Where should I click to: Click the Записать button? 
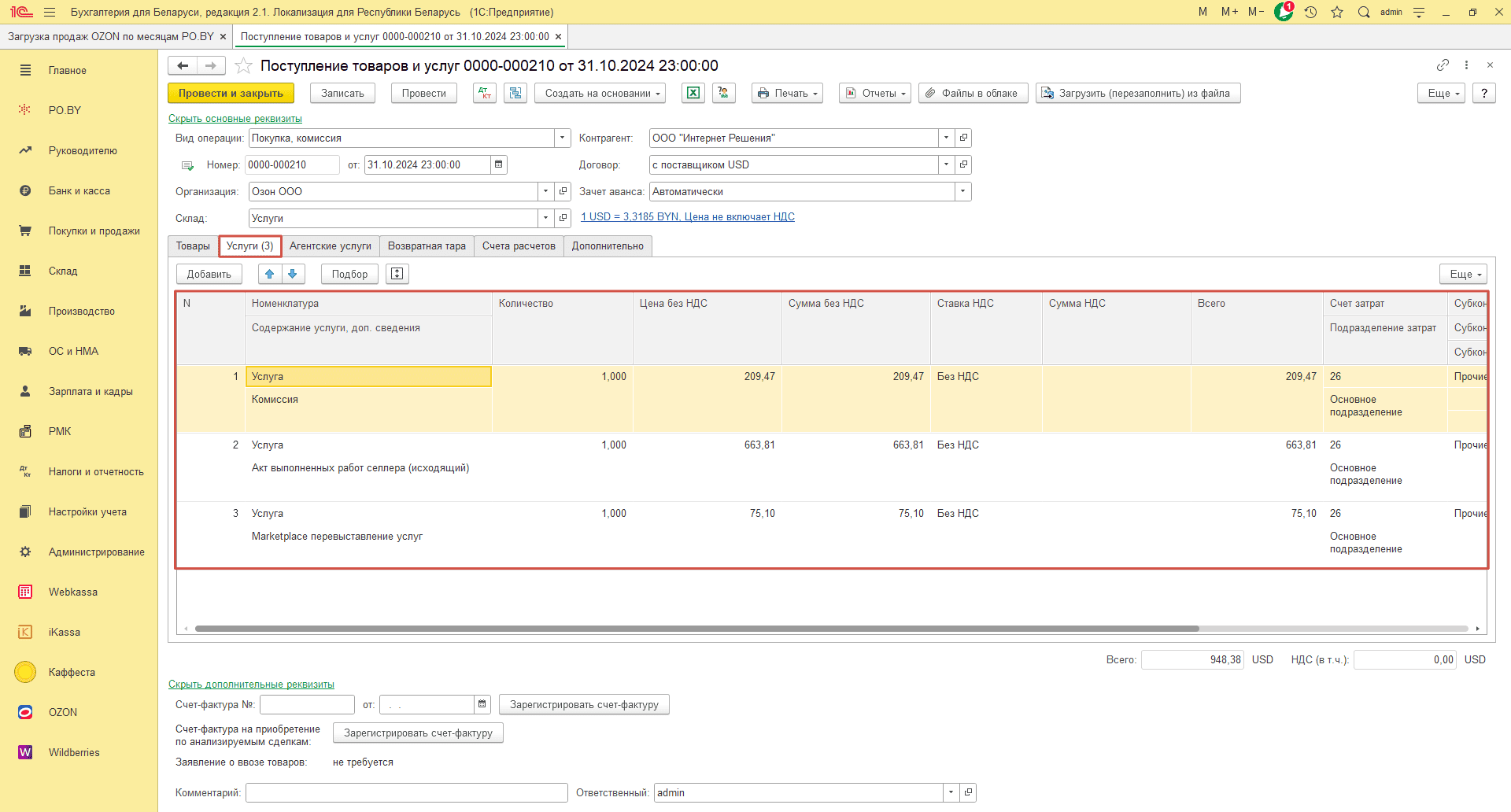(342, 93)
